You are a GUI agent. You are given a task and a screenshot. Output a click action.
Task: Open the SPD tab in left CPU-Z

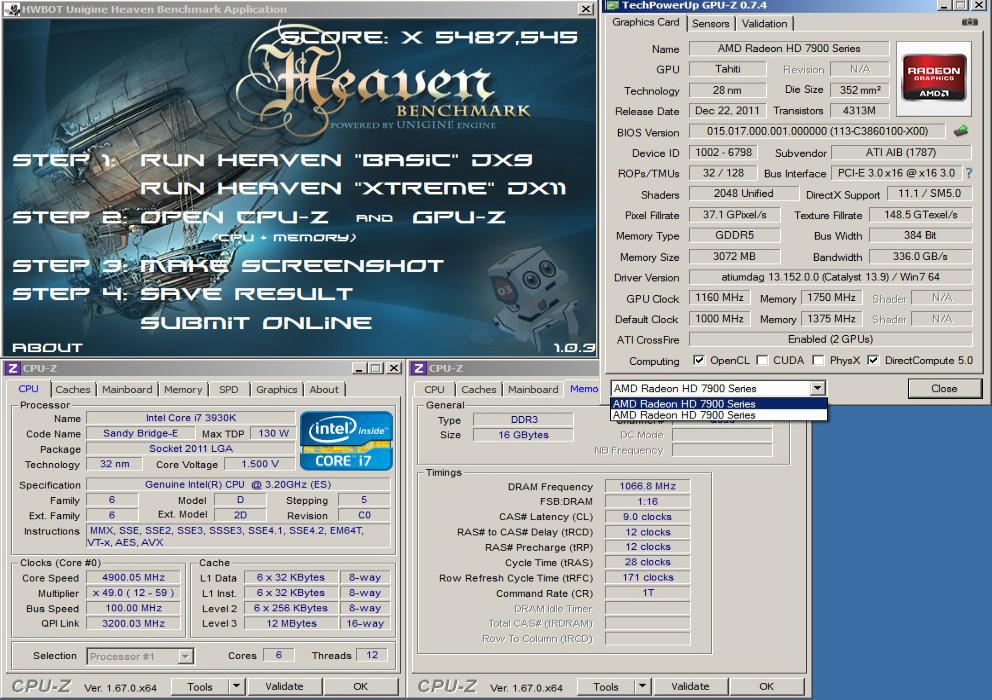pos(228,389)
